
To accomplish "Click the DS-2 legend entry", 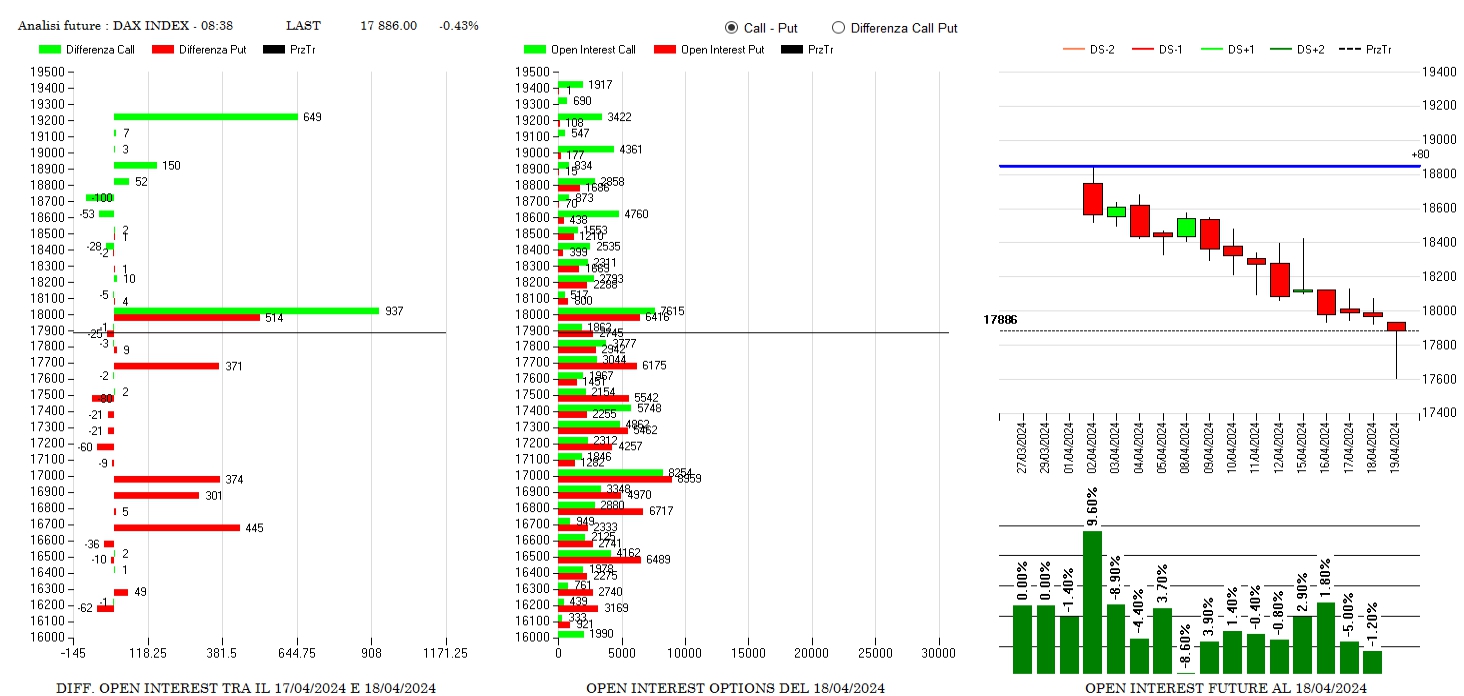I will (x=1089, y=49).
